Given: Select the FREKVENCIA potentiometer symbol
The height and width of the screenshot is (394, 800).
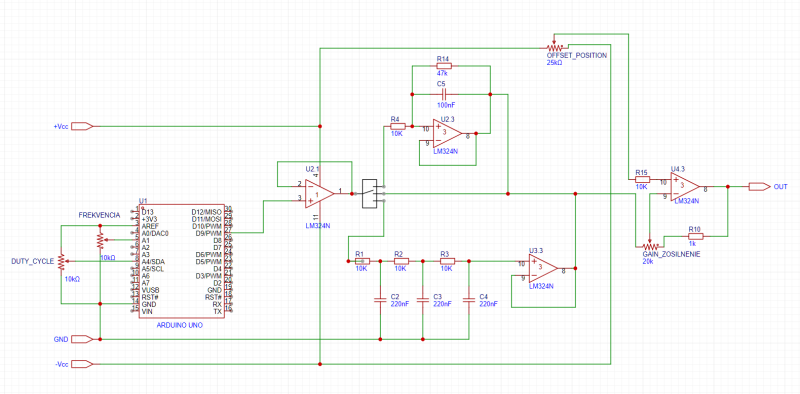Looking at the screenshot, I should [x=103, y=240].
